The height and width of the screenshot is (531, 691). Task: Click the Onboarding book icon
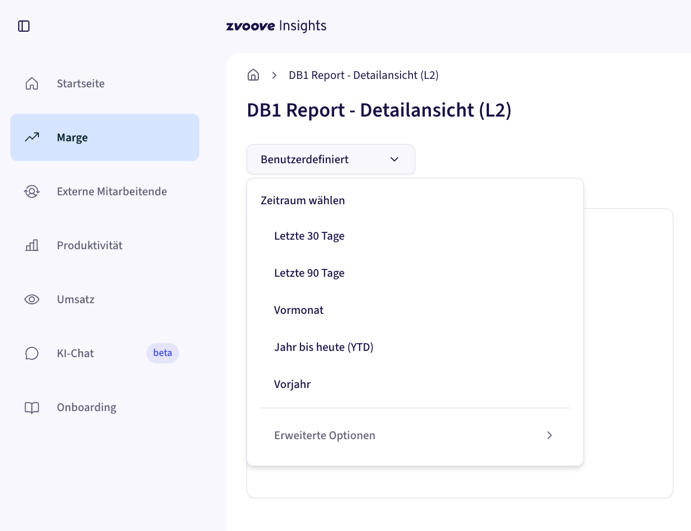coord(32,408)
